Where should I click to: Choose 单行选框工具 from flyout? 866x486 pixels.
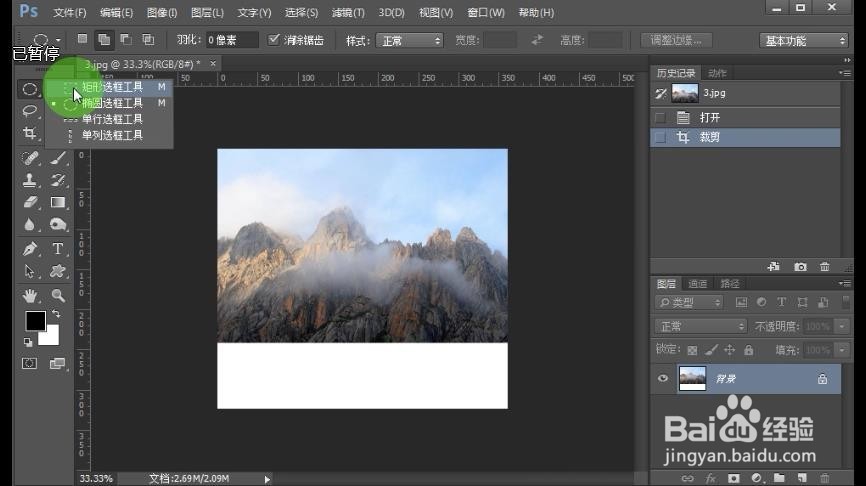(109, 119)
